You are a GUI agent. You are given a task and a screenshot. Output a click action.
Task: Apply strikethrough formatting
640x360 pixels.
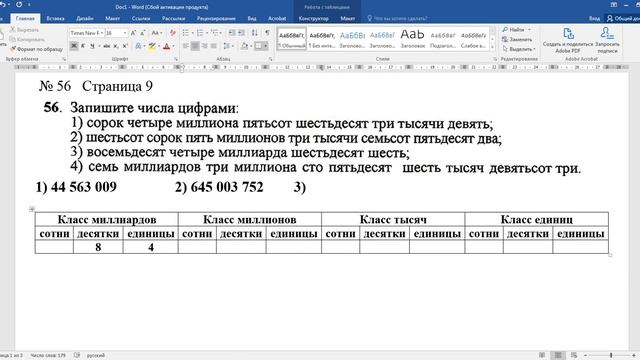coord(107,46)
